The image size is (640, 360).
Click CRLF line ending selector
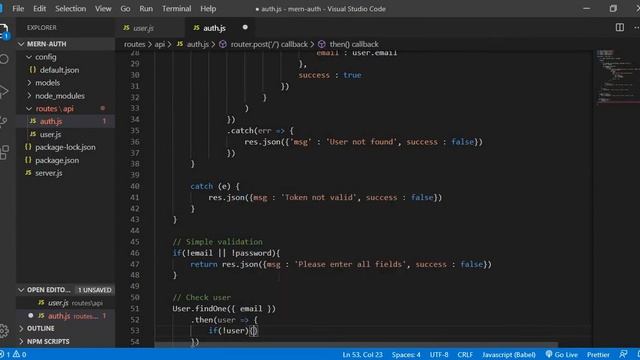(465, 354)
